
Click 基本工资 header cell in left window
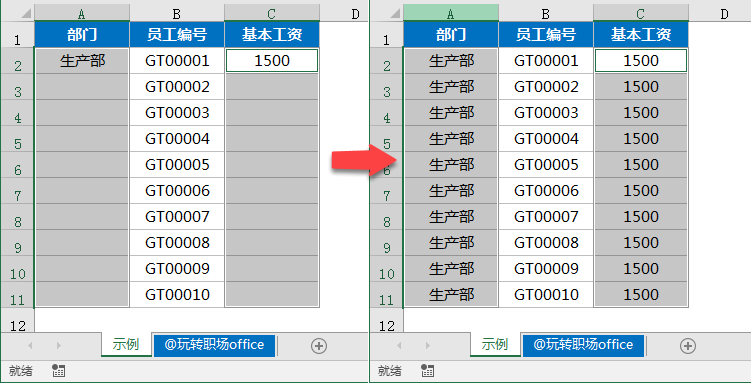tap(272, 34)
